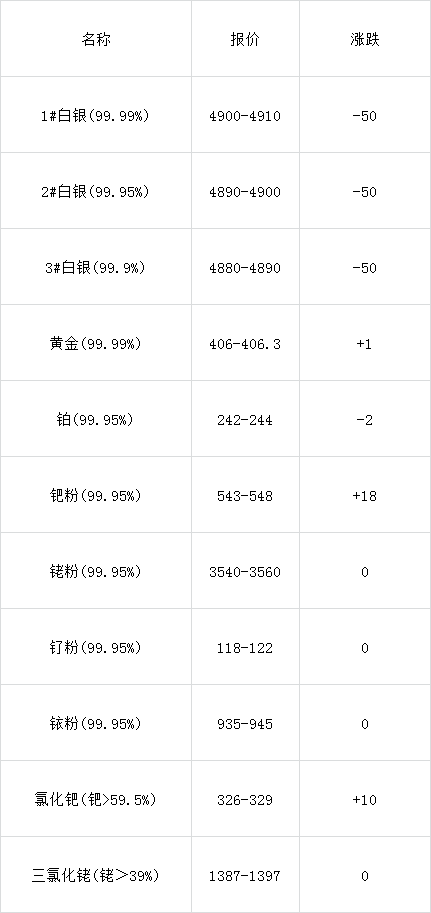Select the 铂(99.95%) name cell

[x=96, y=420]
